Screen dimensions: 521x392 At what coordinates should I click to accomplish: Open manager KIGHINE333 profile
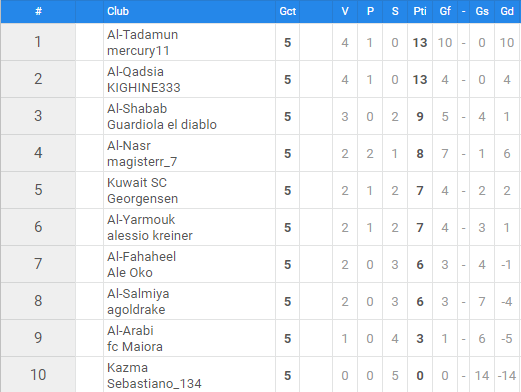click(144, 88)
